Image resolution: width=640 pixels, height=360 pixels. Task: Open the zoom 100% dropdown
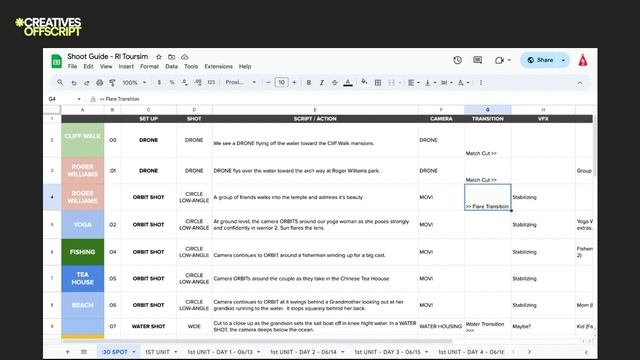tap(134, 82)
